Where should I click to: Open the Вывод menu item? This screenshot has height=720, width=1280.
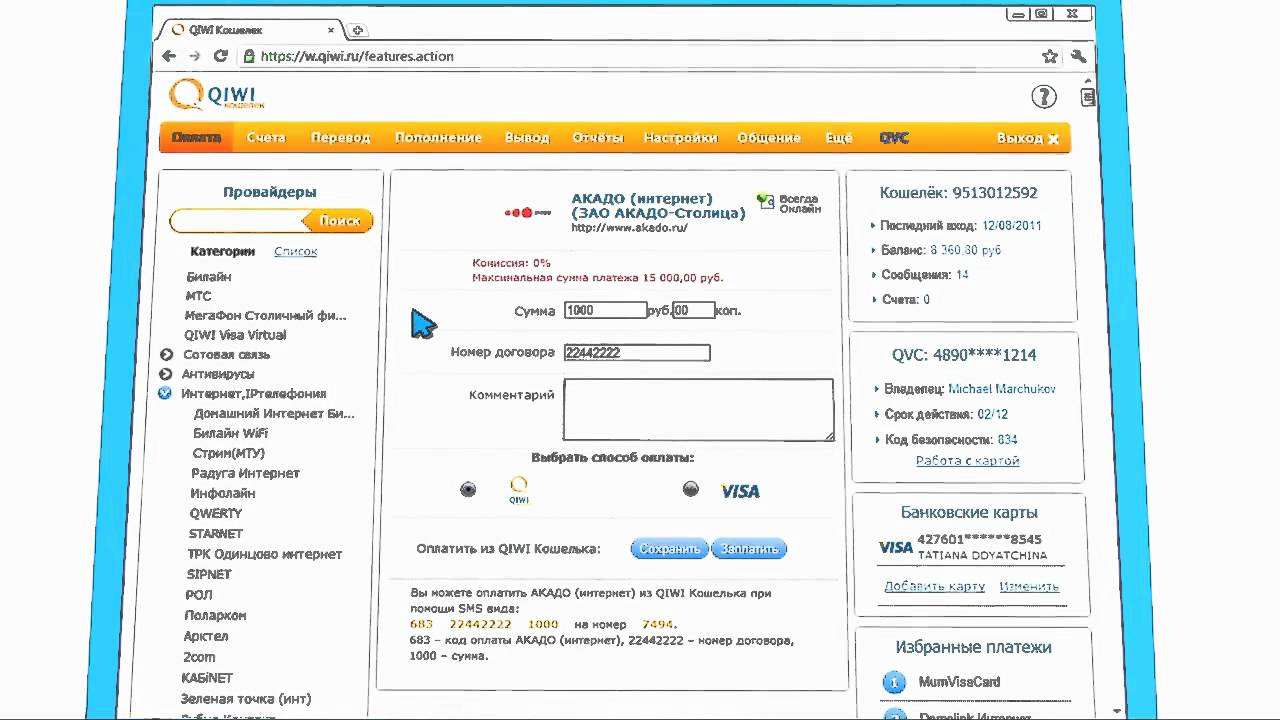tap(527, 138)
